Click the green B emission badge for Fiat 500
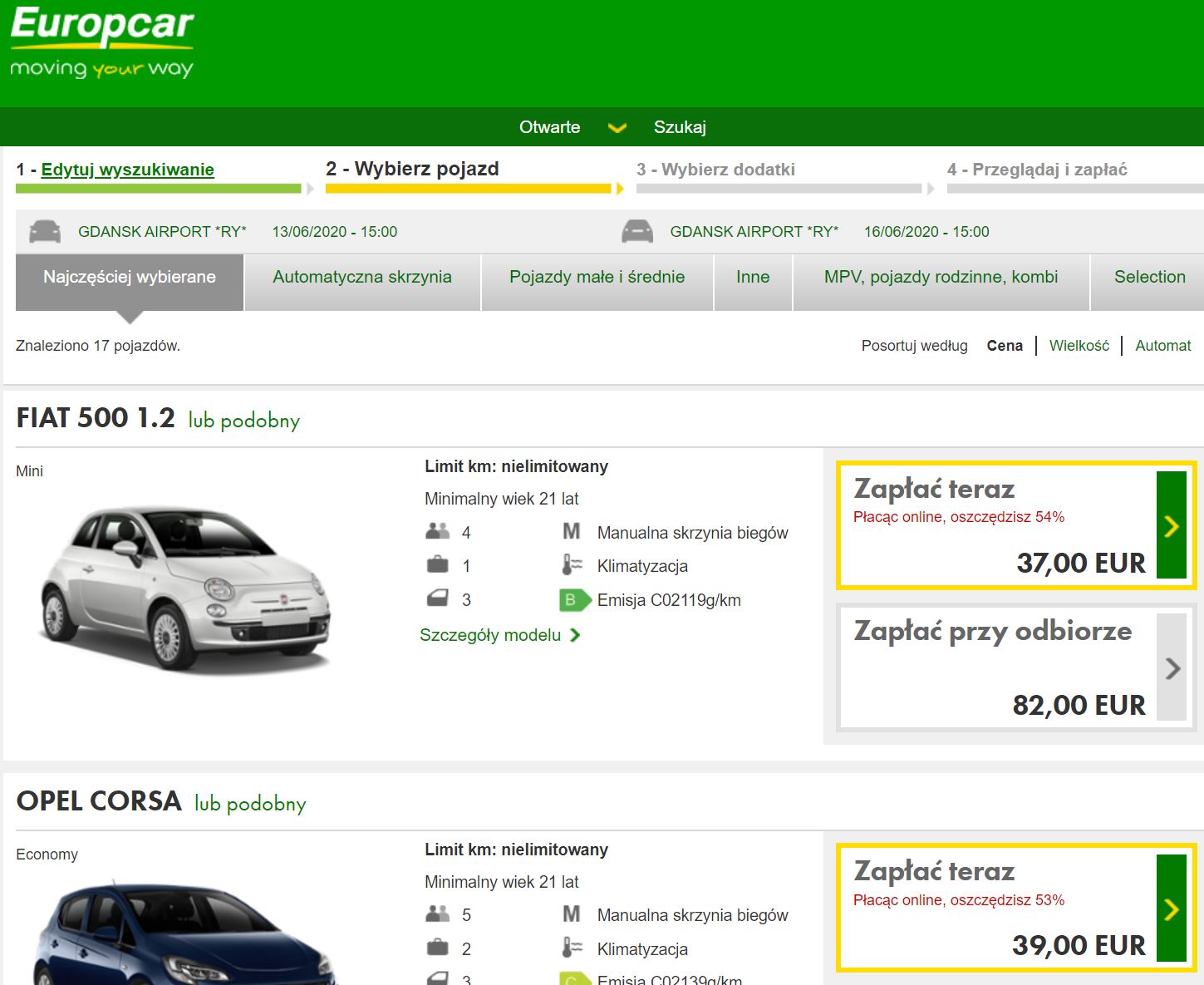 (x=573, y=599)
